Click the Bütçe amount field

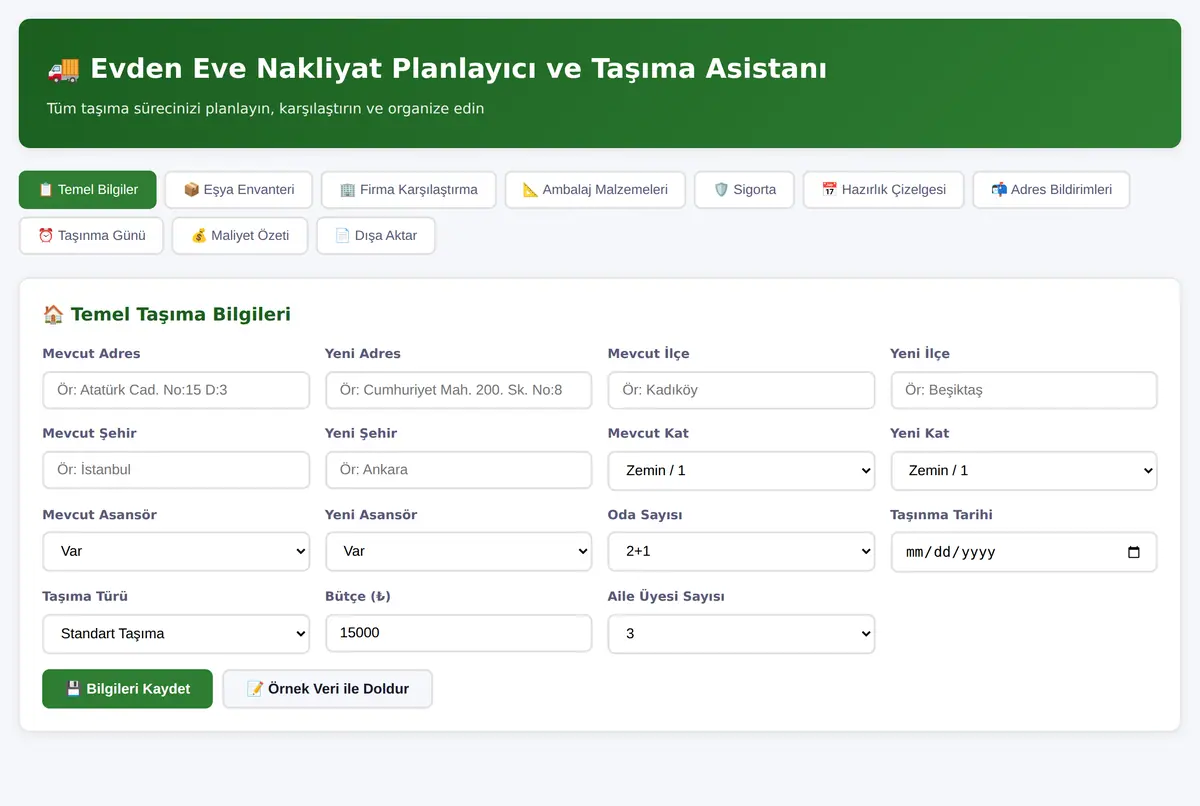pyautogui.click(x=459, y=633)
